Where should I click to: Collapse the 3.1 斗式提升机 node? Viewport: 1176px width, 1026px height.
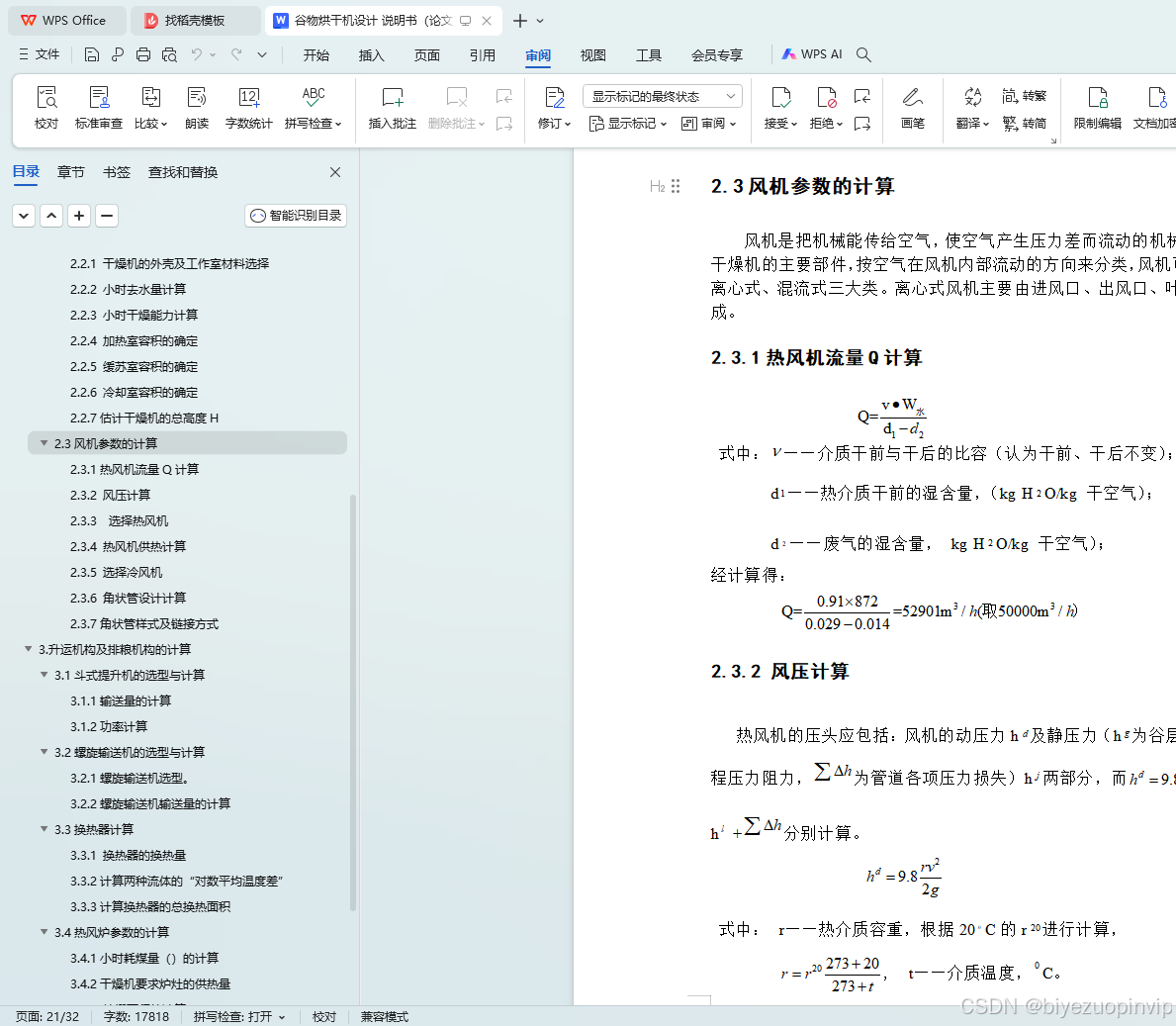(44, 675)
